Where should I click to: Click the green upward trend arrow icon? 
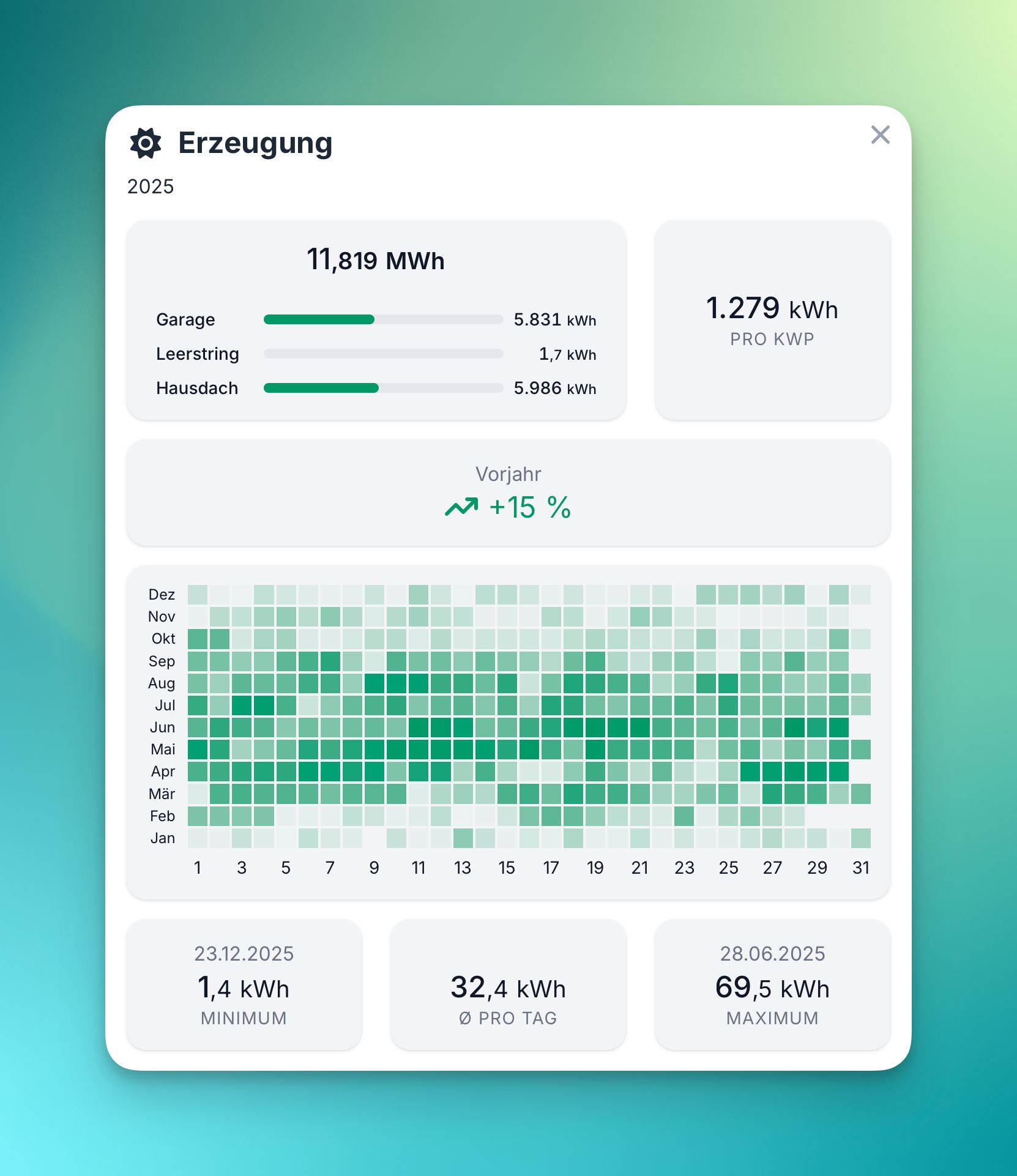click(461, 507)
